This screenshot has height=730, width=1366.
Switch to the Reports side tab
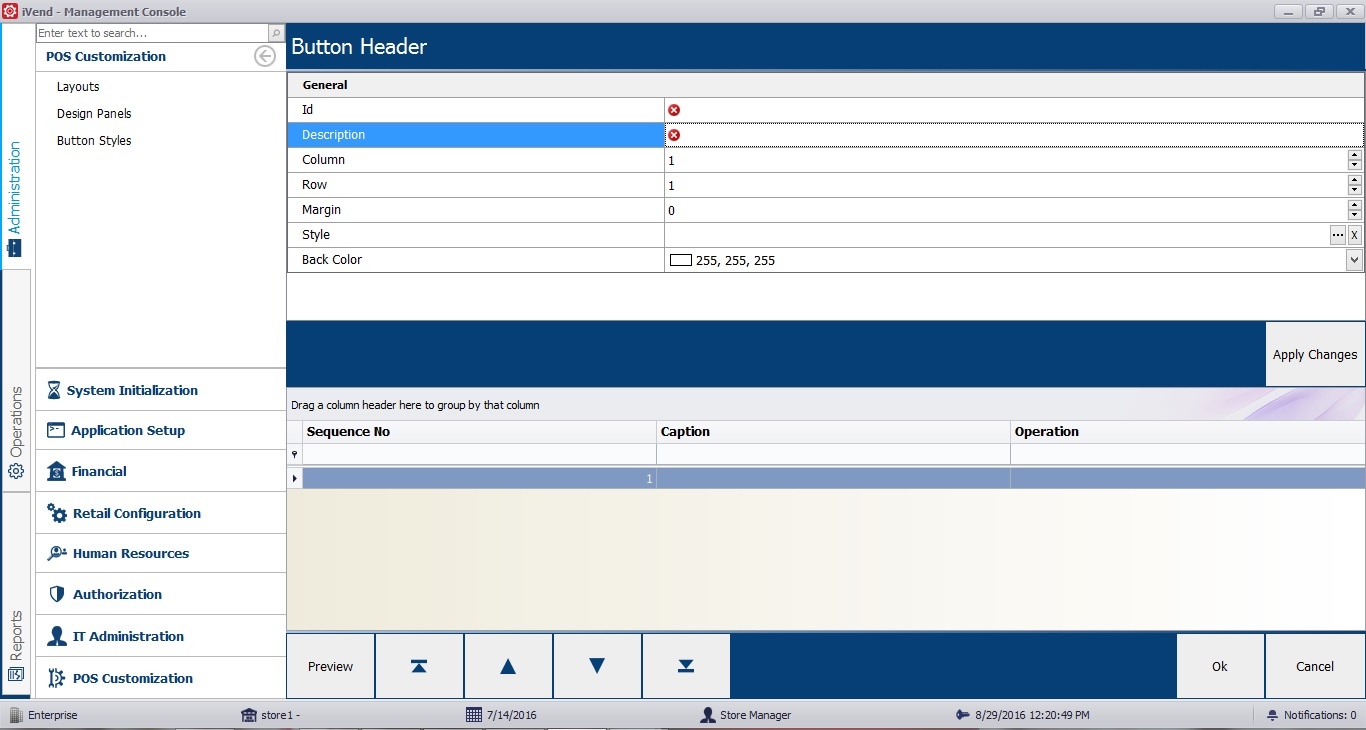(16, 645)
